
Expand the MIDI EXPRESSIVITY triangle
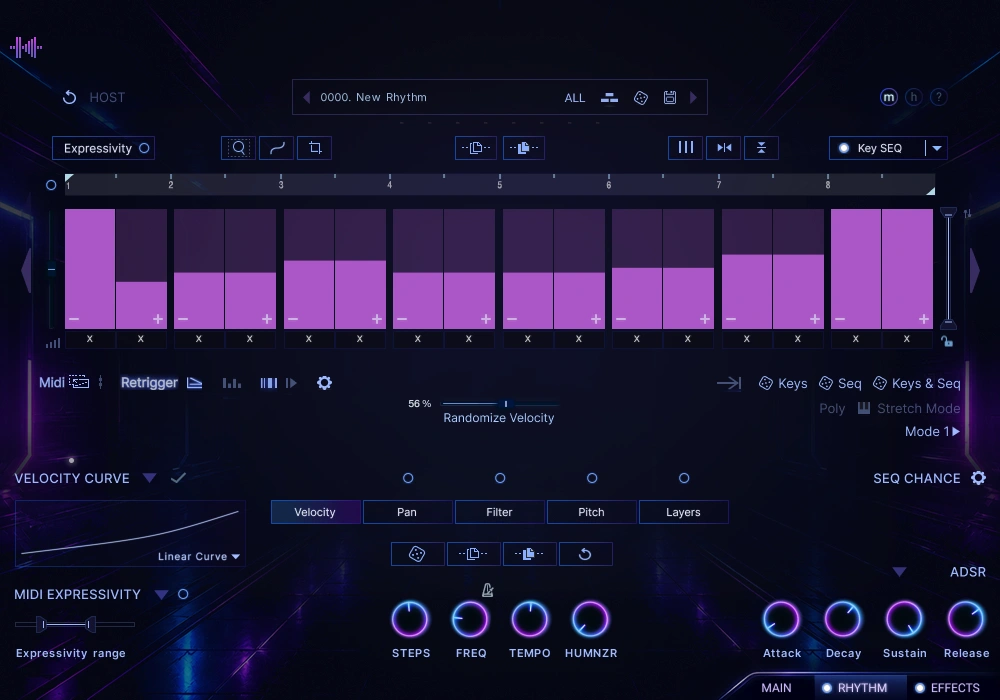click(161, 595)
